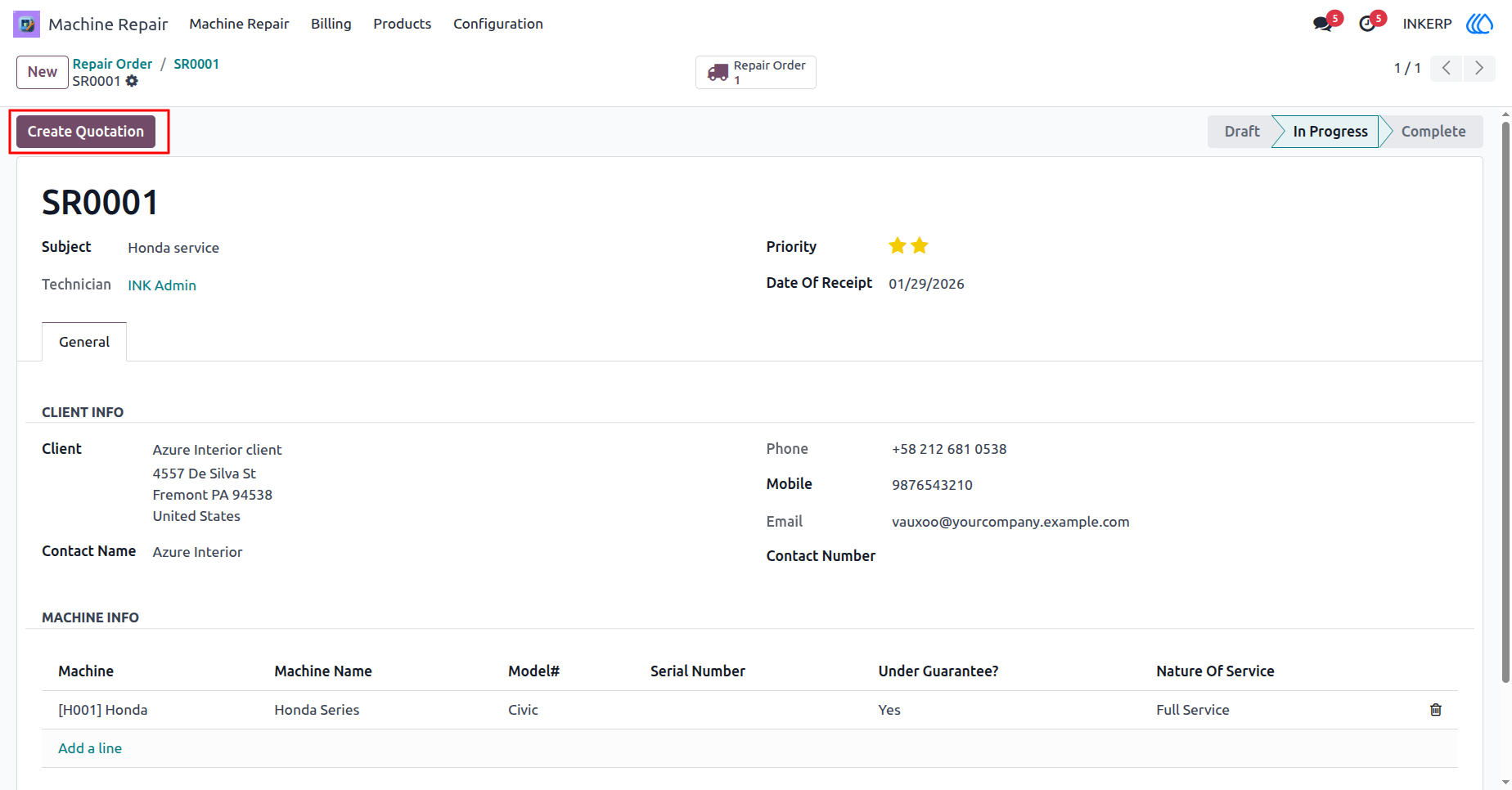Open the Machine Repair app icon
The height and width of the screenshot is (790, 1512).
[x=26, y=24]
